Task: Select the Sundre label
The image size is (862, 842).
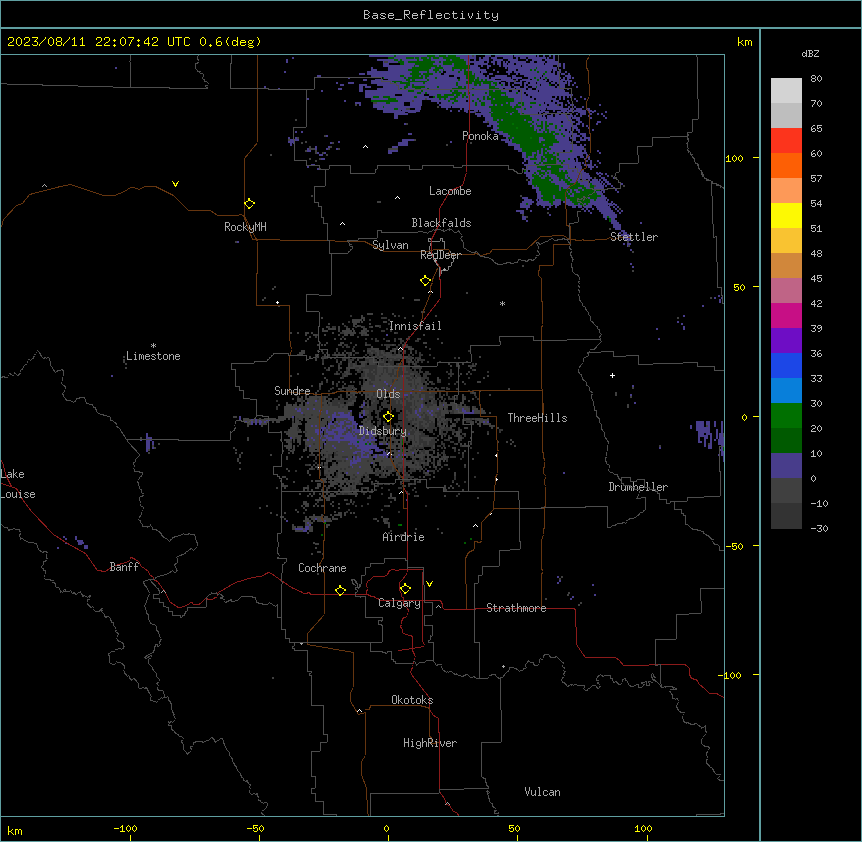Action: [292, 391]
